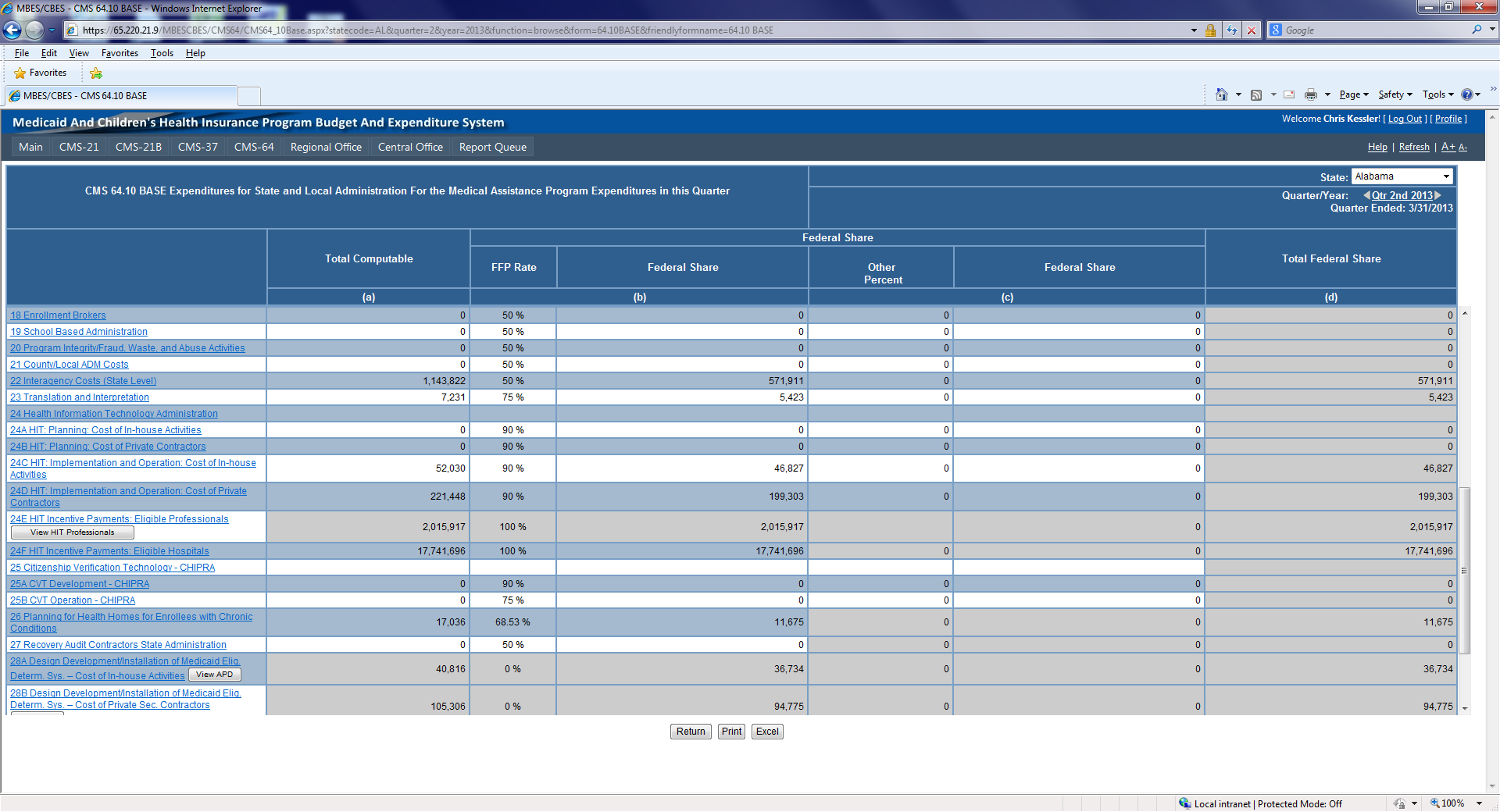Click the add to favorites bar star icon
The image size is (1500, 812).
coord(96,73)
